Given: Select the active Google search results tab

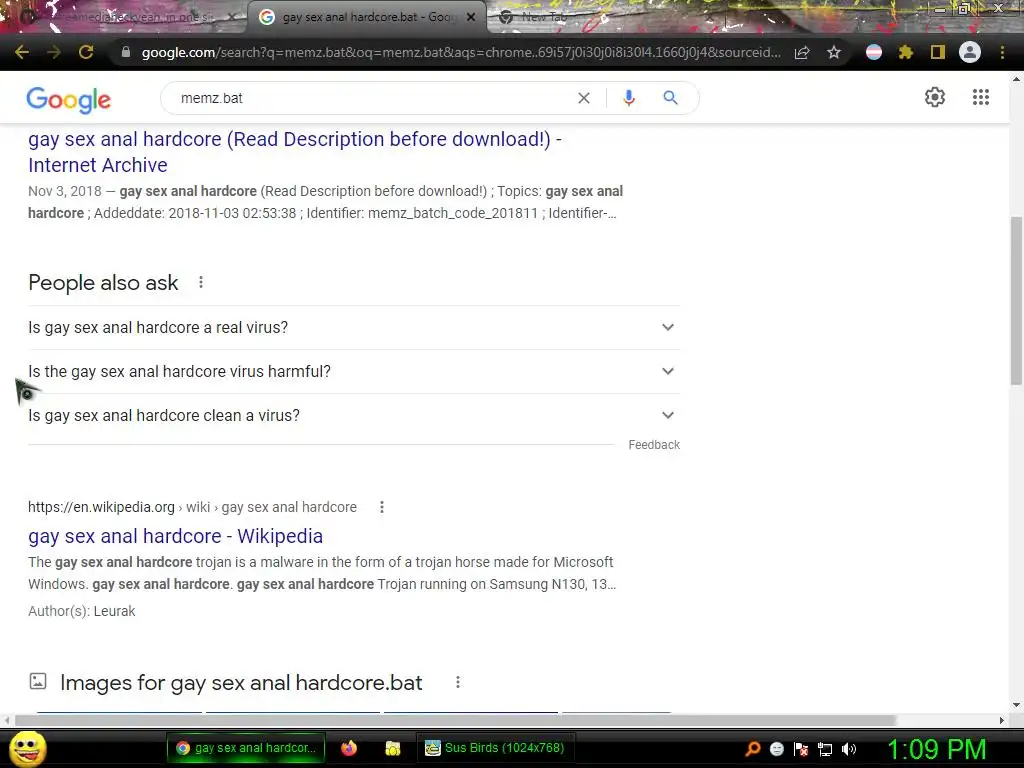Looking at the screenshot, I should (x=366, y=17).
